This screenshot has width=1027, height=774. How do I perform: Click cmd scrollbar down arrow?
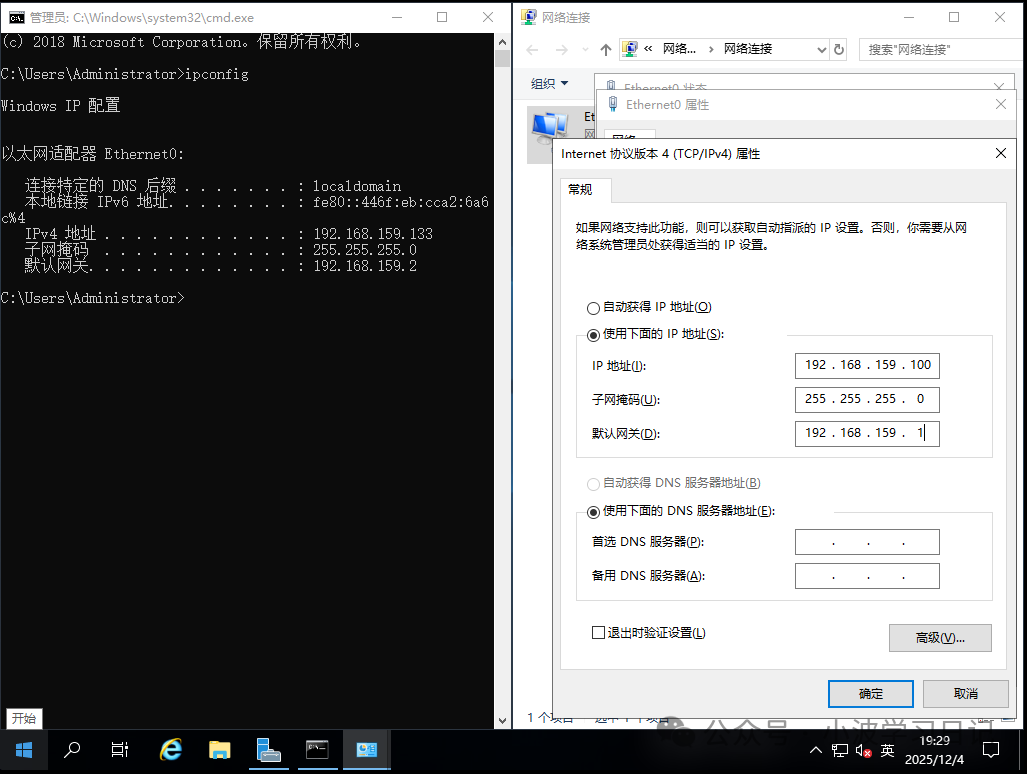pyautogui.click(x=502, y=720)
